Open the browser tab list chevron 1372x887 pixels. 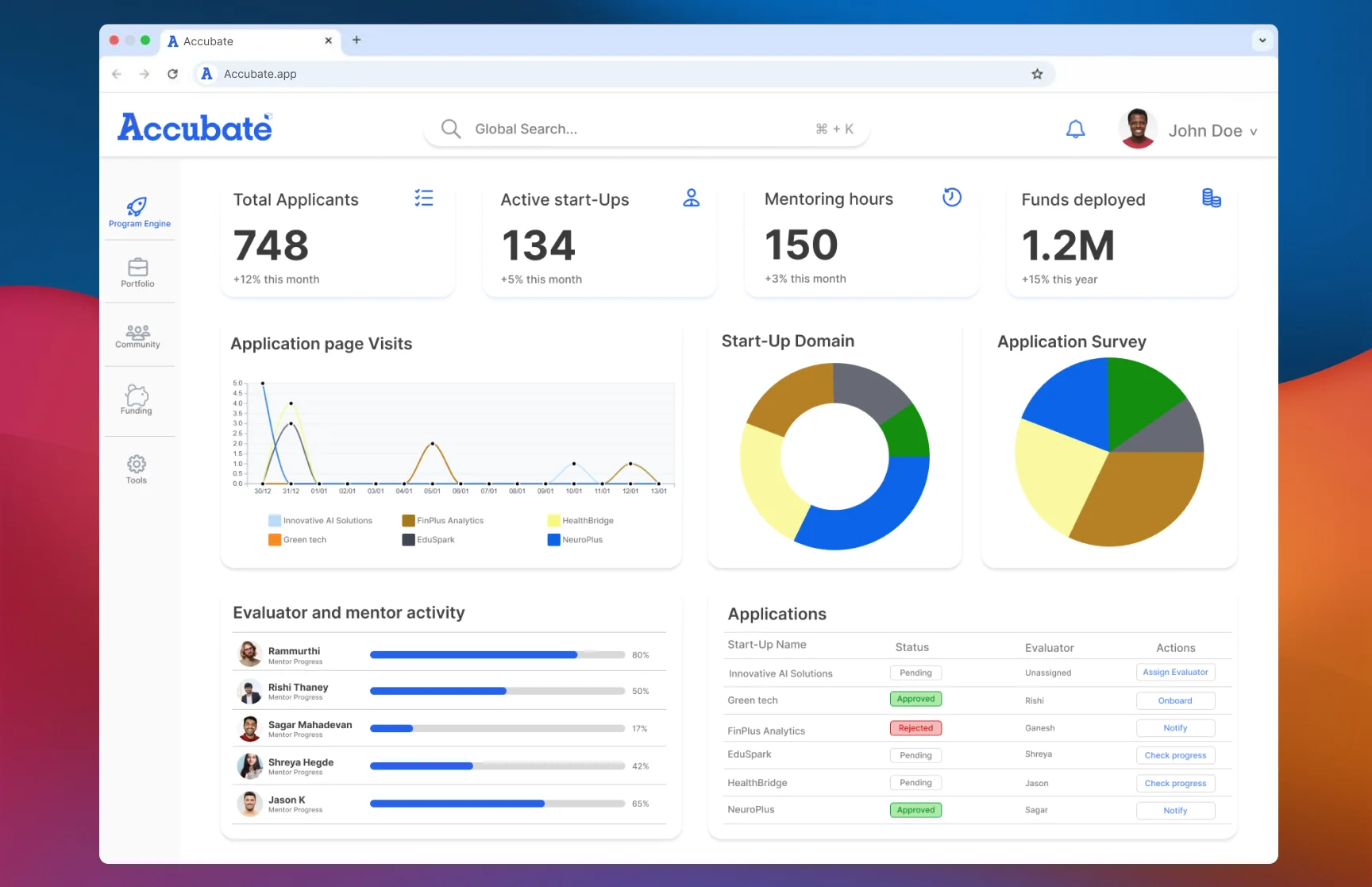(x=1262, y=40)
